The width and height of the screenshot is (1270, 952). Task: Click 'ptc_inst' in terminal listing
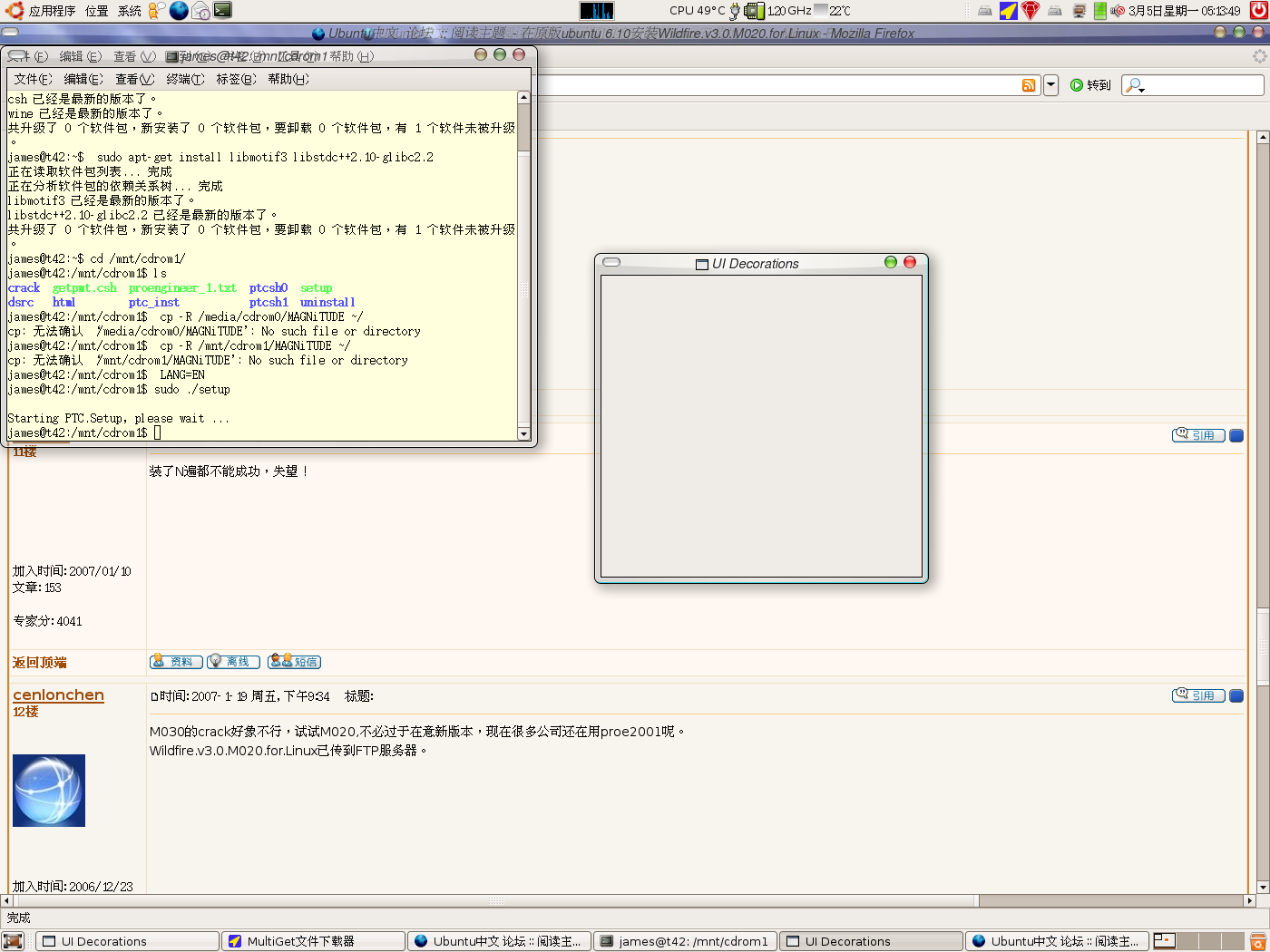[153, 302]
